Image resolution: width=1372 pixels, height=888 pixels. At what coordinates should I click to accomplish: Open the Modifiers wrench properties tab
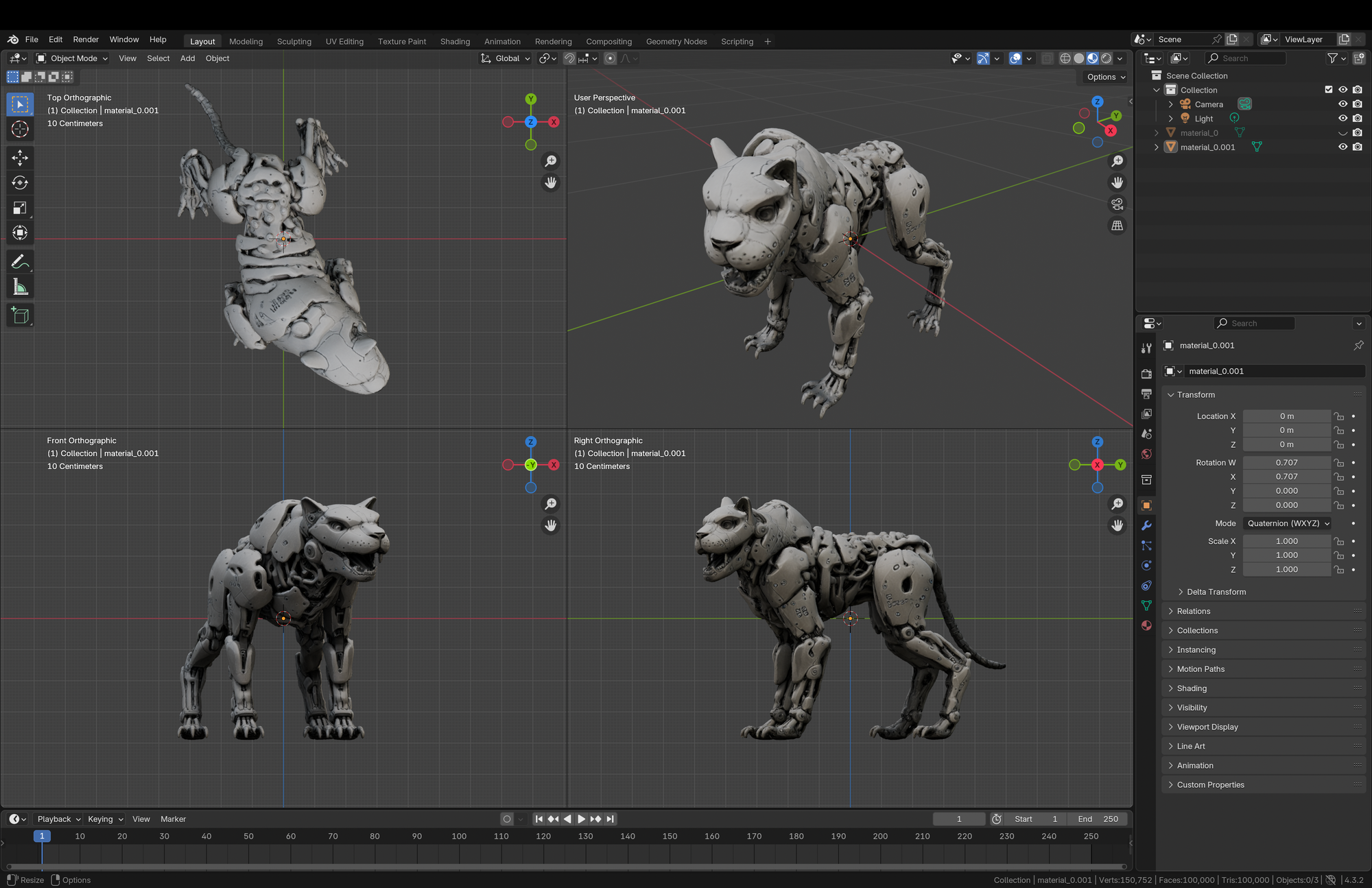pos(1146,525)
